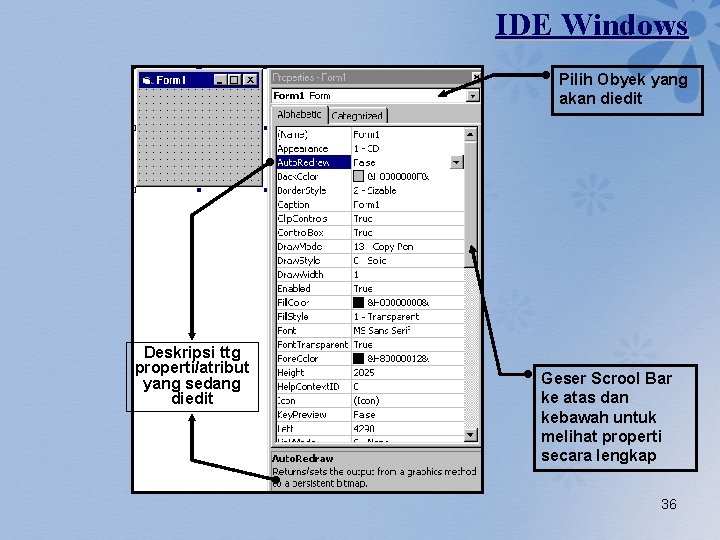The image size is (720, 540).
Task: Click the FillStyle value 1 - Transparent
Action: pos(408,317)
